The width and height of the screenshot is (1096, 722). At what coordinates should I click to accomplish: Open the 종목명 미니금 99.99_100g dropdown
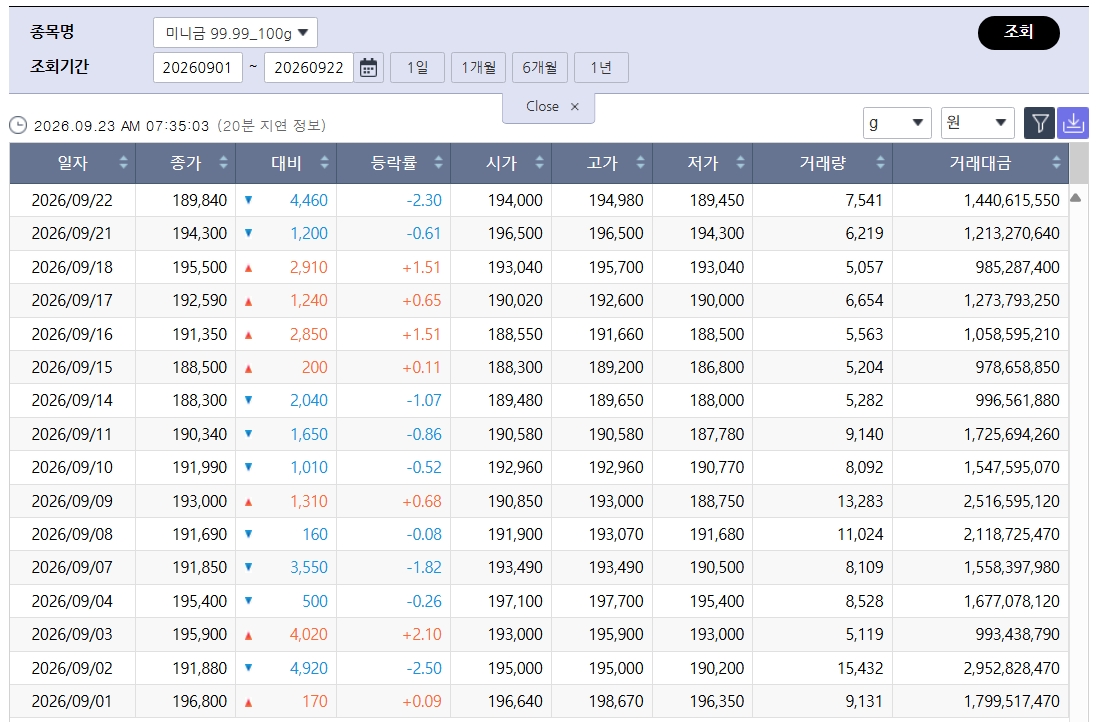235,33
